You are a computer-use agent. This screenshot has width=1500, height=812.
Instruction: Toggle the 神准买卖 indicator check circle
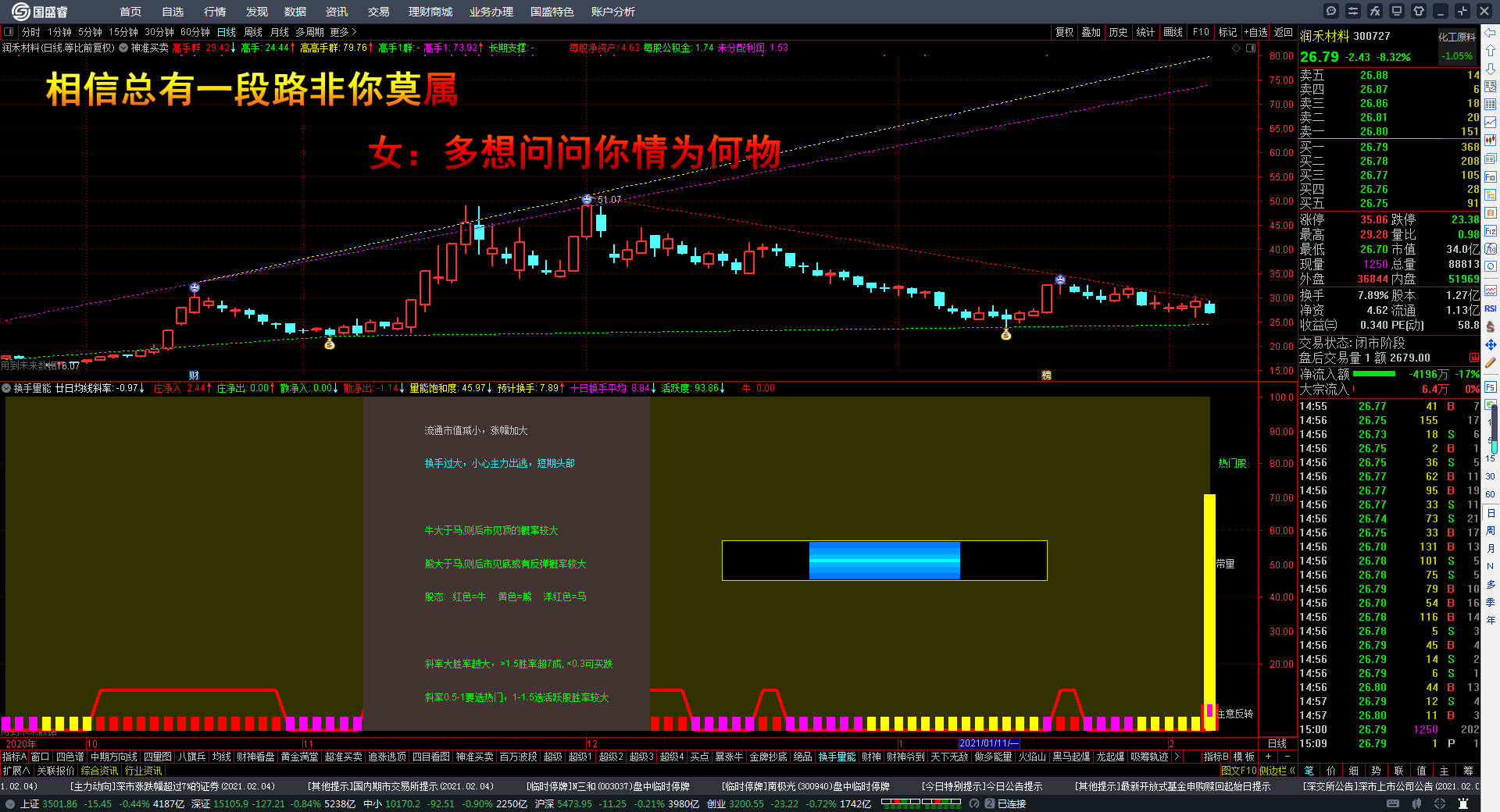click(x=123, y=48)
